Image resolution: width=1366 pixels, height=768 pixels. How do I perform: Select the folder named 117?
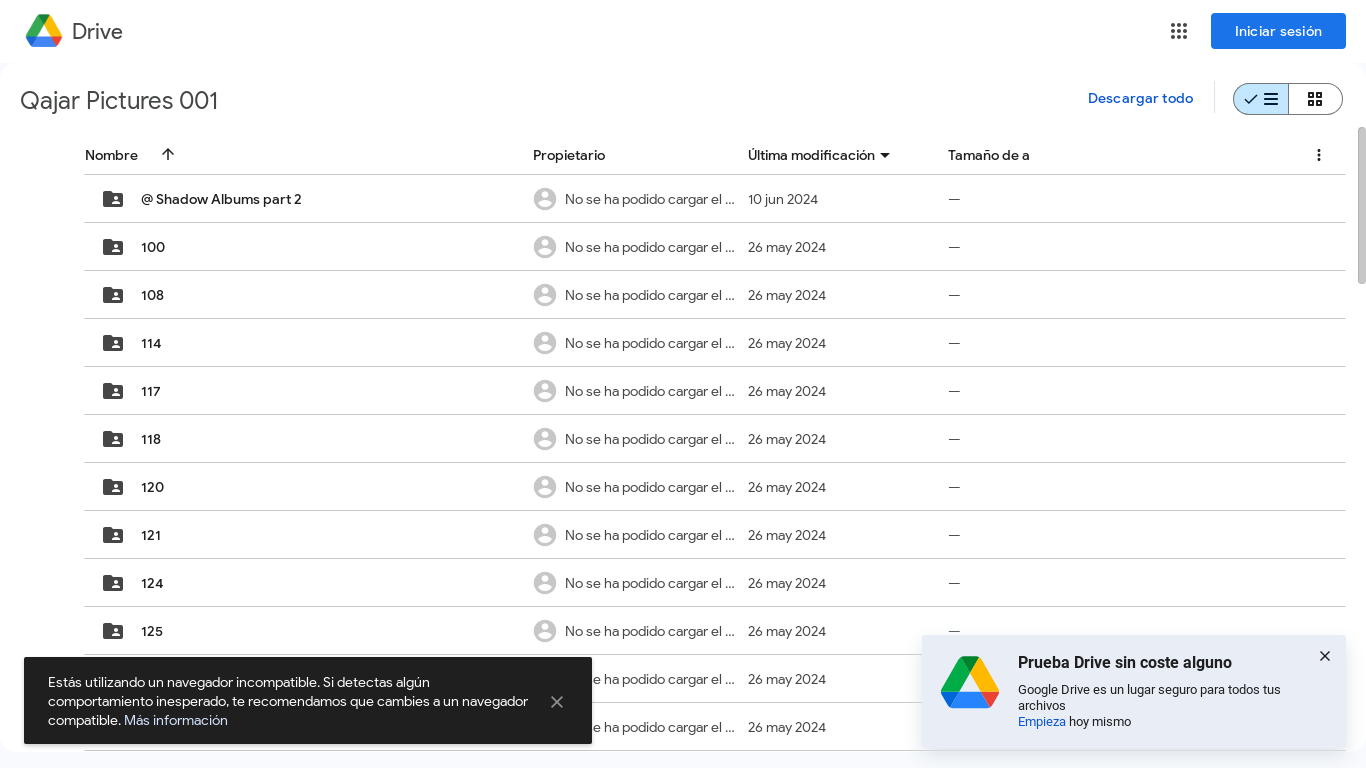151,391
